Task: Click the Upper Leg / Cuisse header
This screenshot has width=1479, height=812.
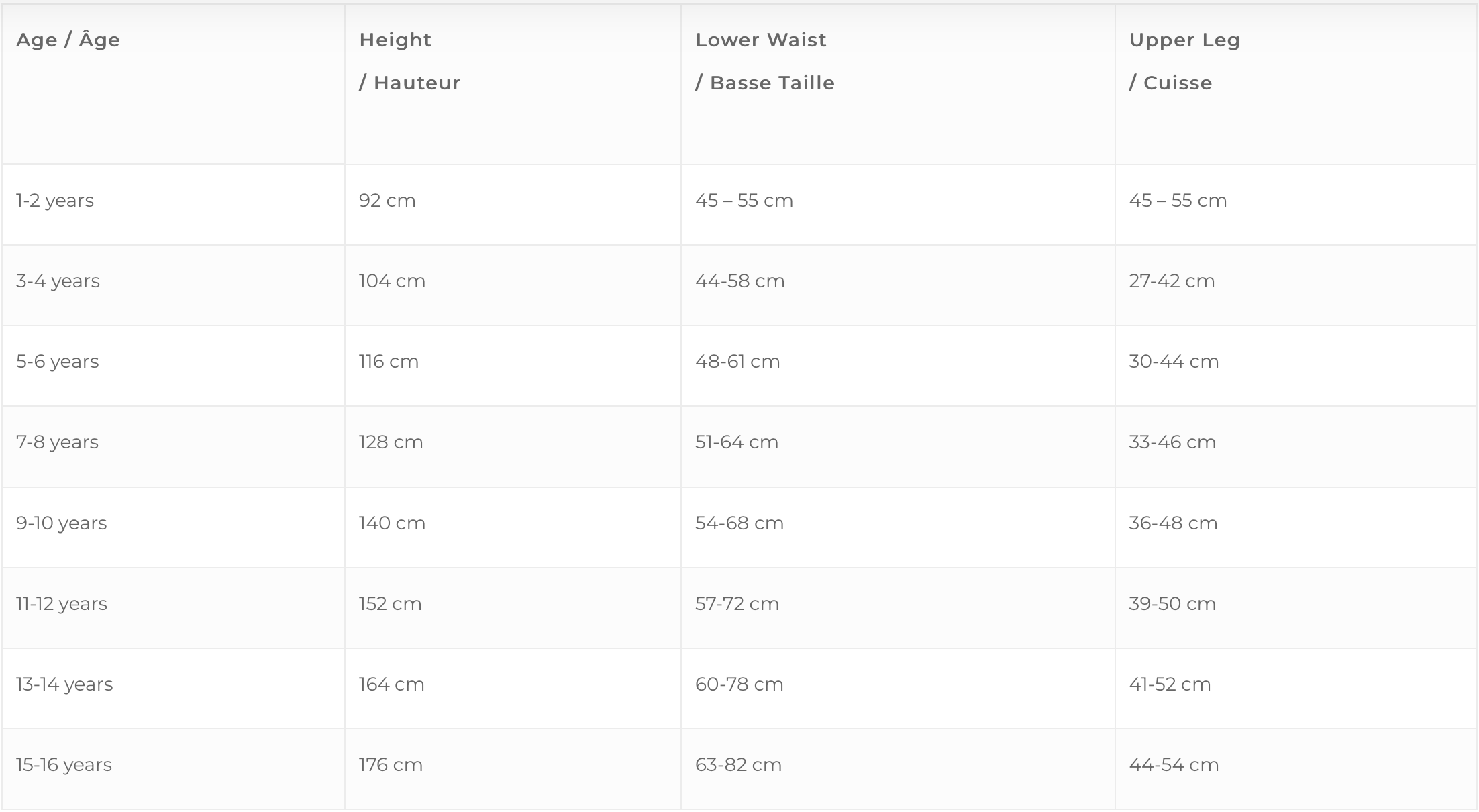Action: coord(1184,61)
